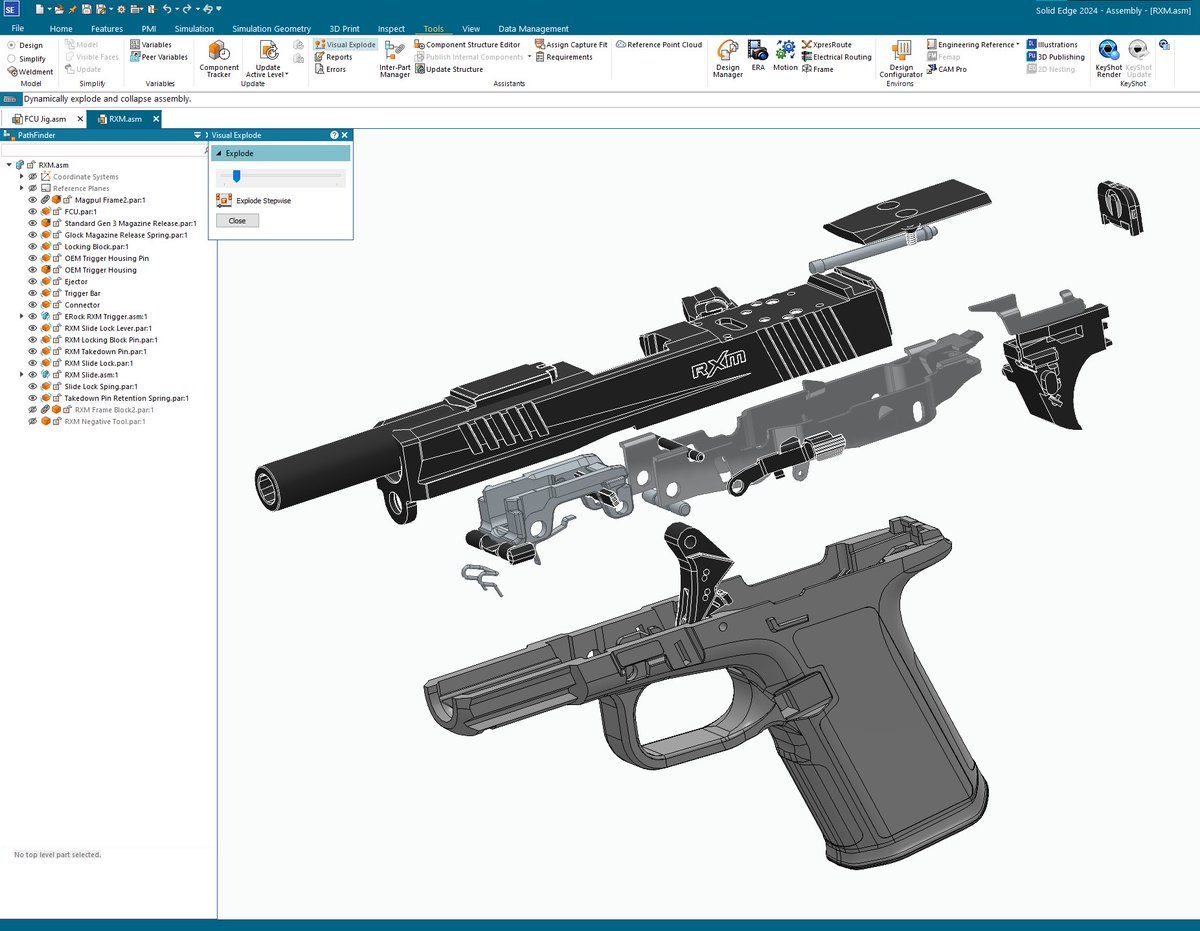Open the Data Management ribbon tab

(x=533, y=29)
